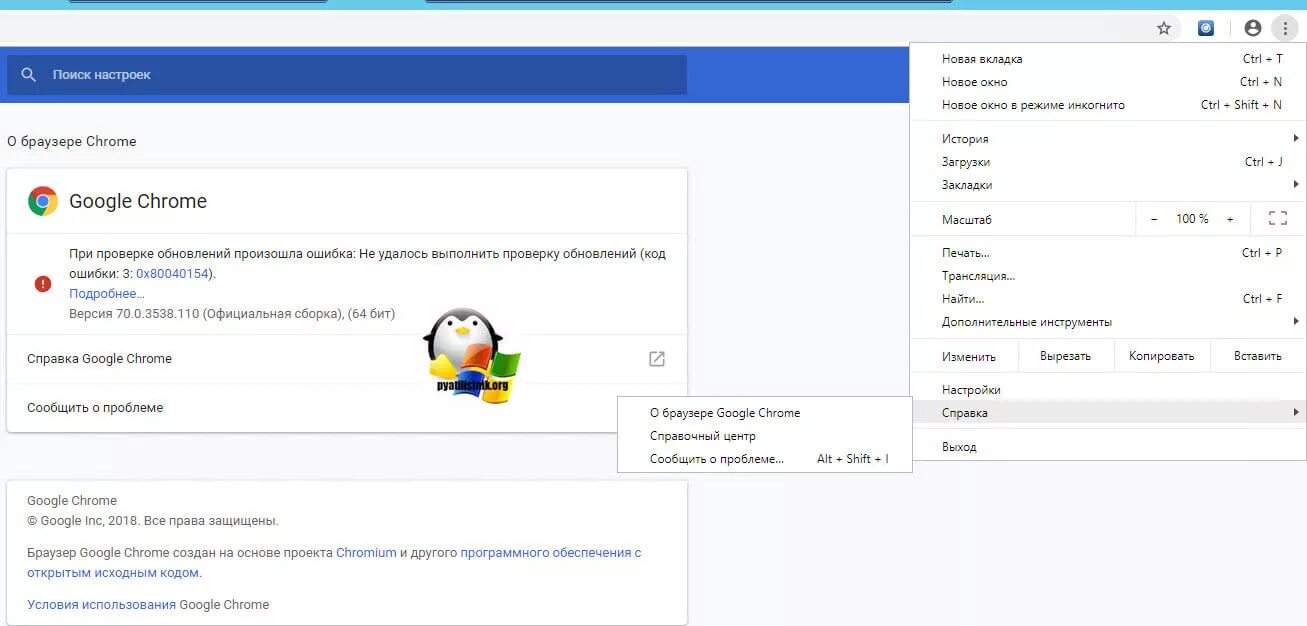Open Загрузки from the menu
Screen dimensions: 1307x626
1108,162
